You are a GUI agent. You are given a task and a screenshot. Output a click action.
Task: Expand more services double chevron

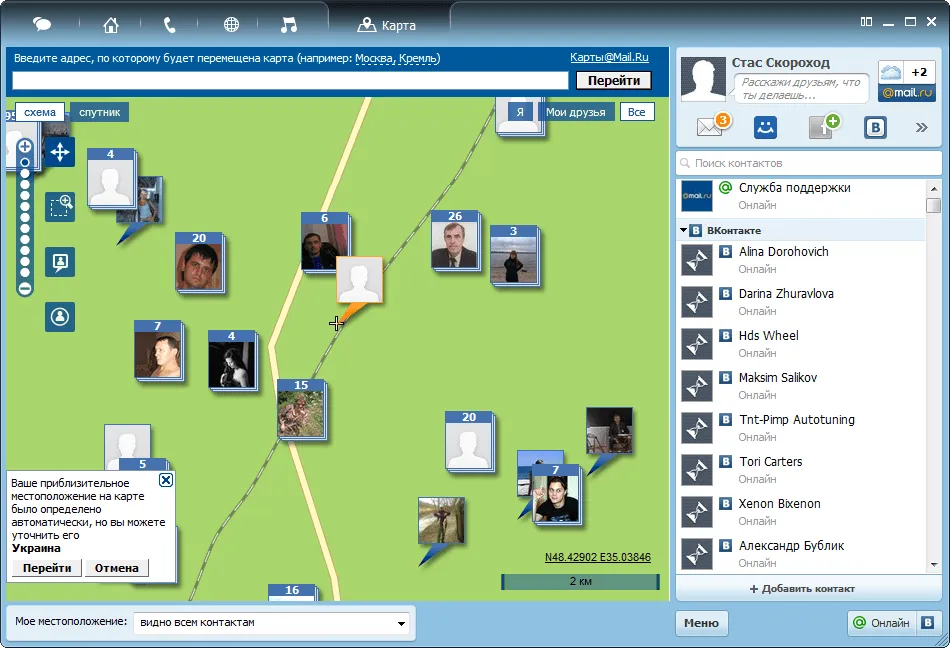(922, 127)
